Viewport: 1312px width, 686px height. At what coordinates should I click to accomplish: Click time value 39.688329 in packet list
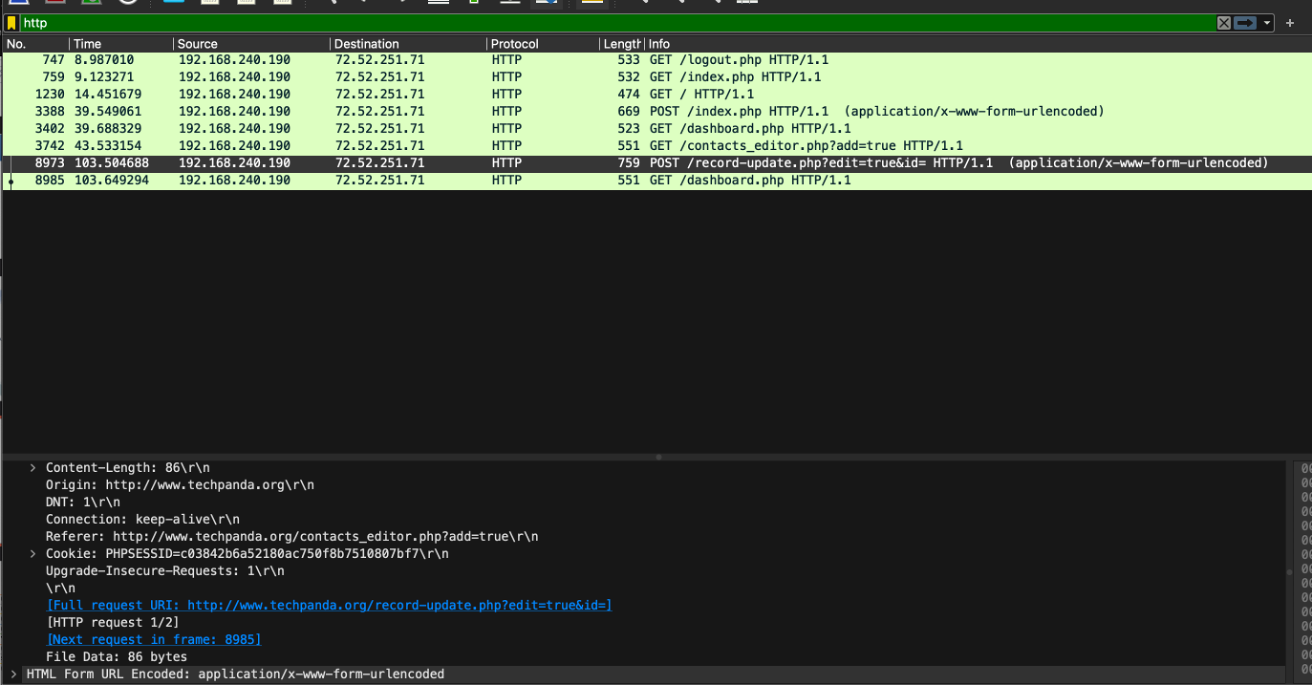tap(108, 128)
